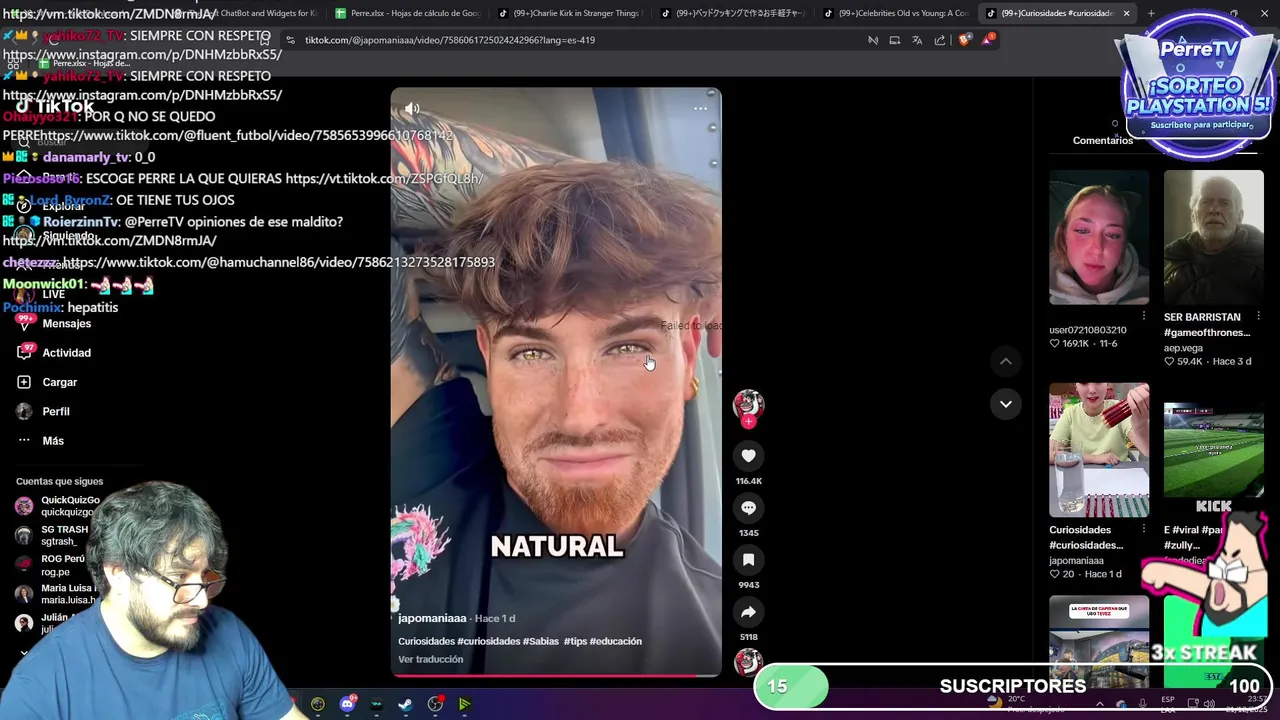
Task: Switch to the Perre.xlsx spreadsheet browser tab
Action: click(x=407, y=13)
